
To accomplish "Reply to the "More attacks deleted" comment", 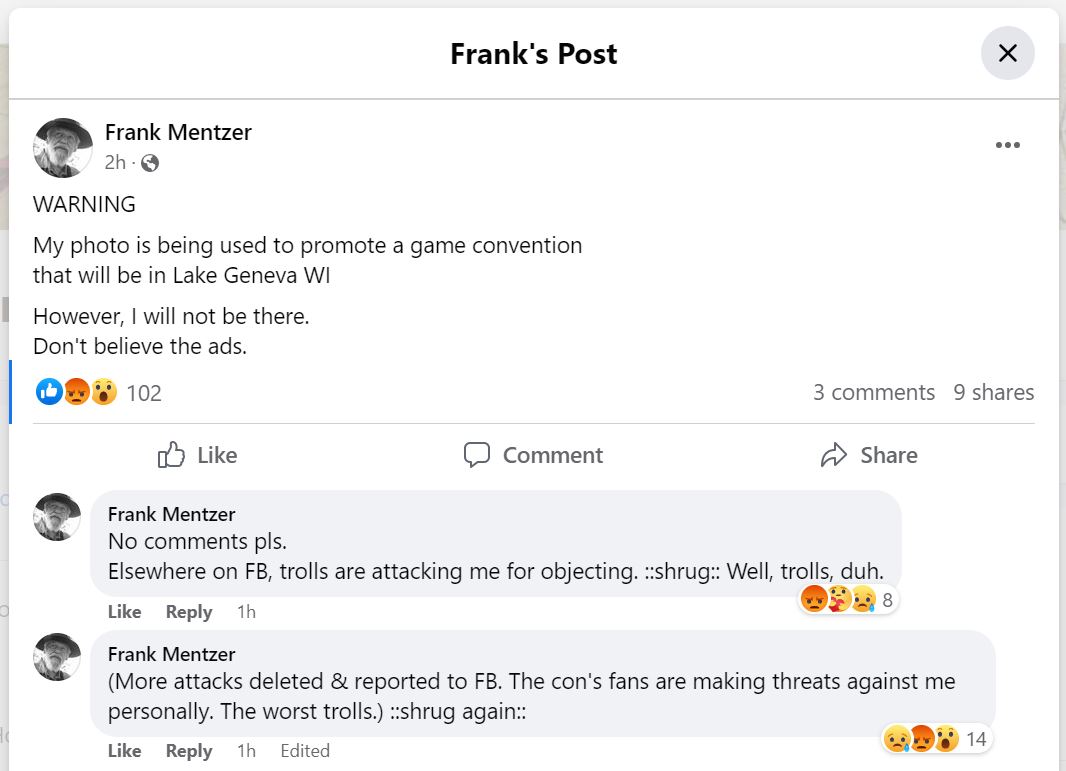I will [189, 751].
